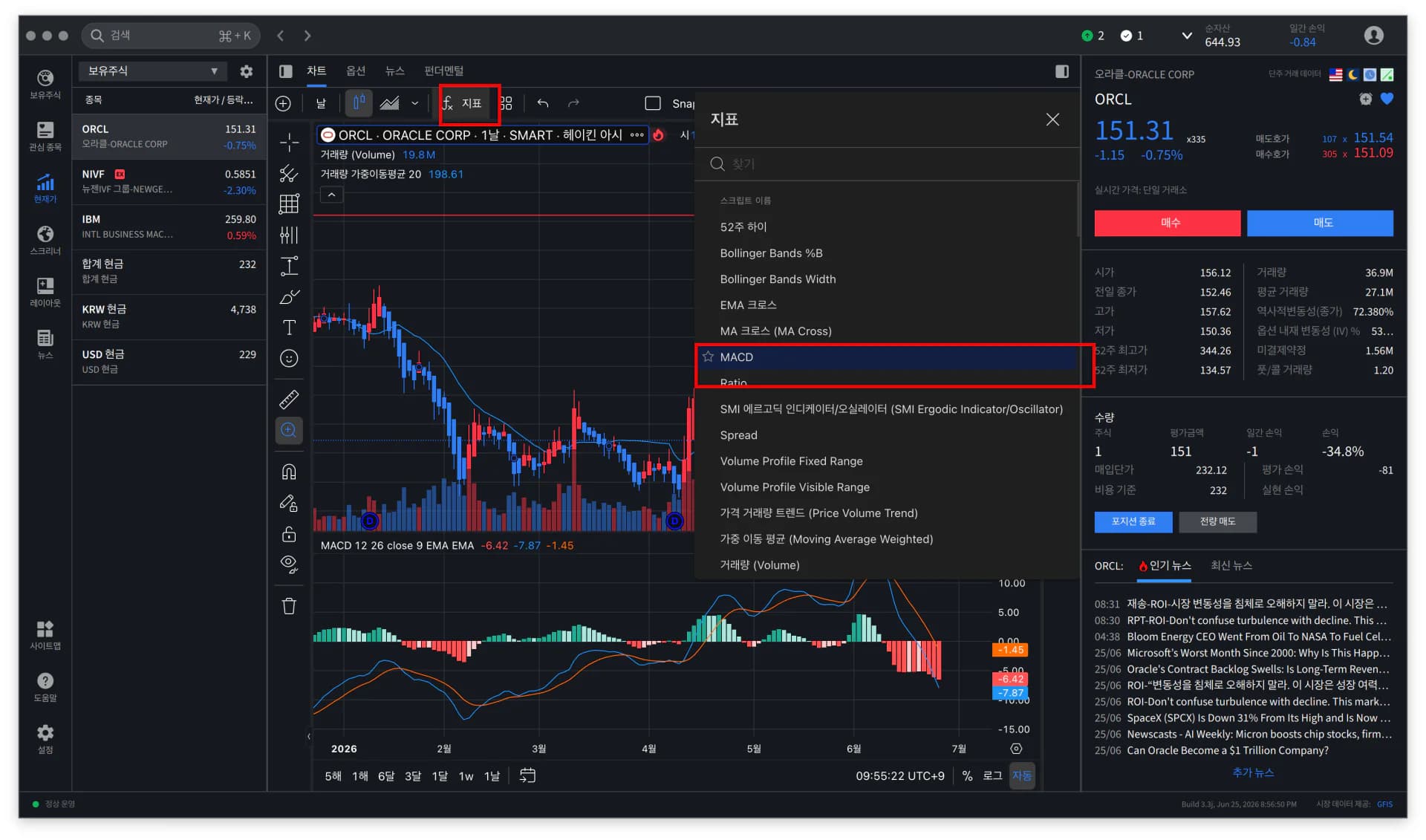Viewport: 1426px width, 840px height.
Task: Select the 3달 time range
Action: point(412,776)
